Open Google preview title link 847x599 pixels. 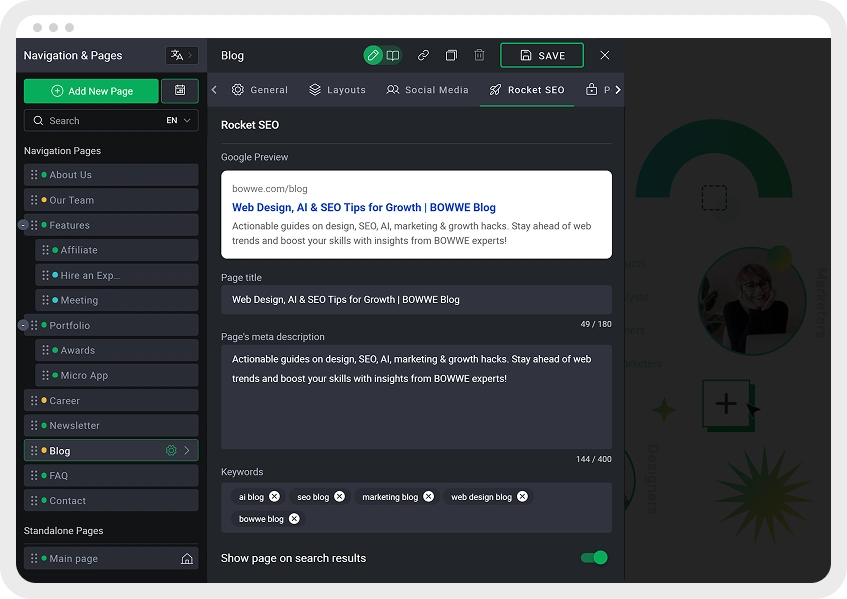pos(364,207)
